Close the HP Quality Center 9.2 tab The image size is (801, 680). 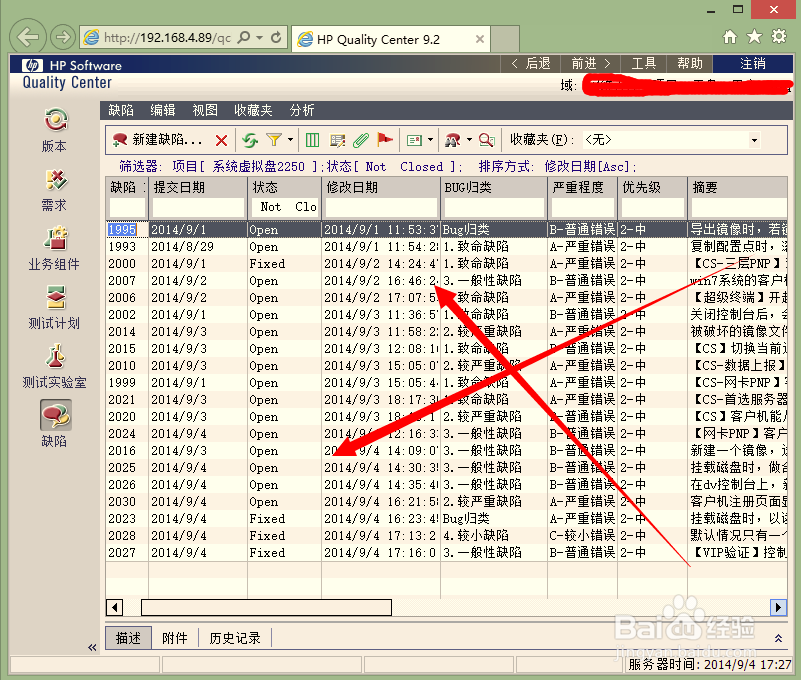pos(480,39)
